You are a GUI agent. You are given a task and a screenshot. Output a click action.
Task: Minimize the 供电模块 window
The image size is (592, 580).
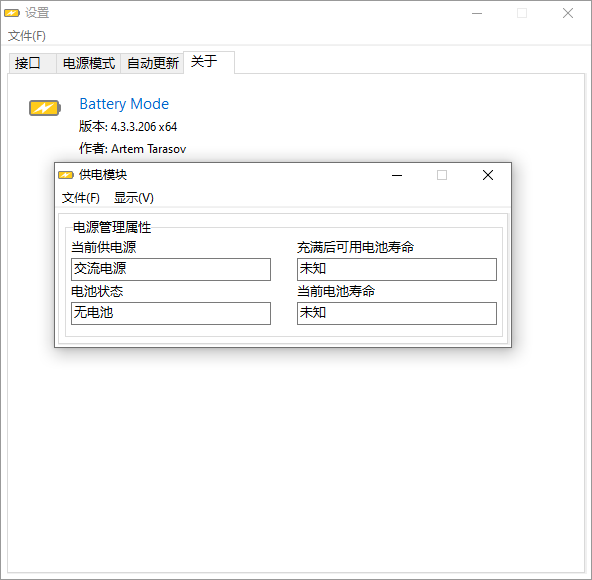pyautogui.click(x=397, y=175)
